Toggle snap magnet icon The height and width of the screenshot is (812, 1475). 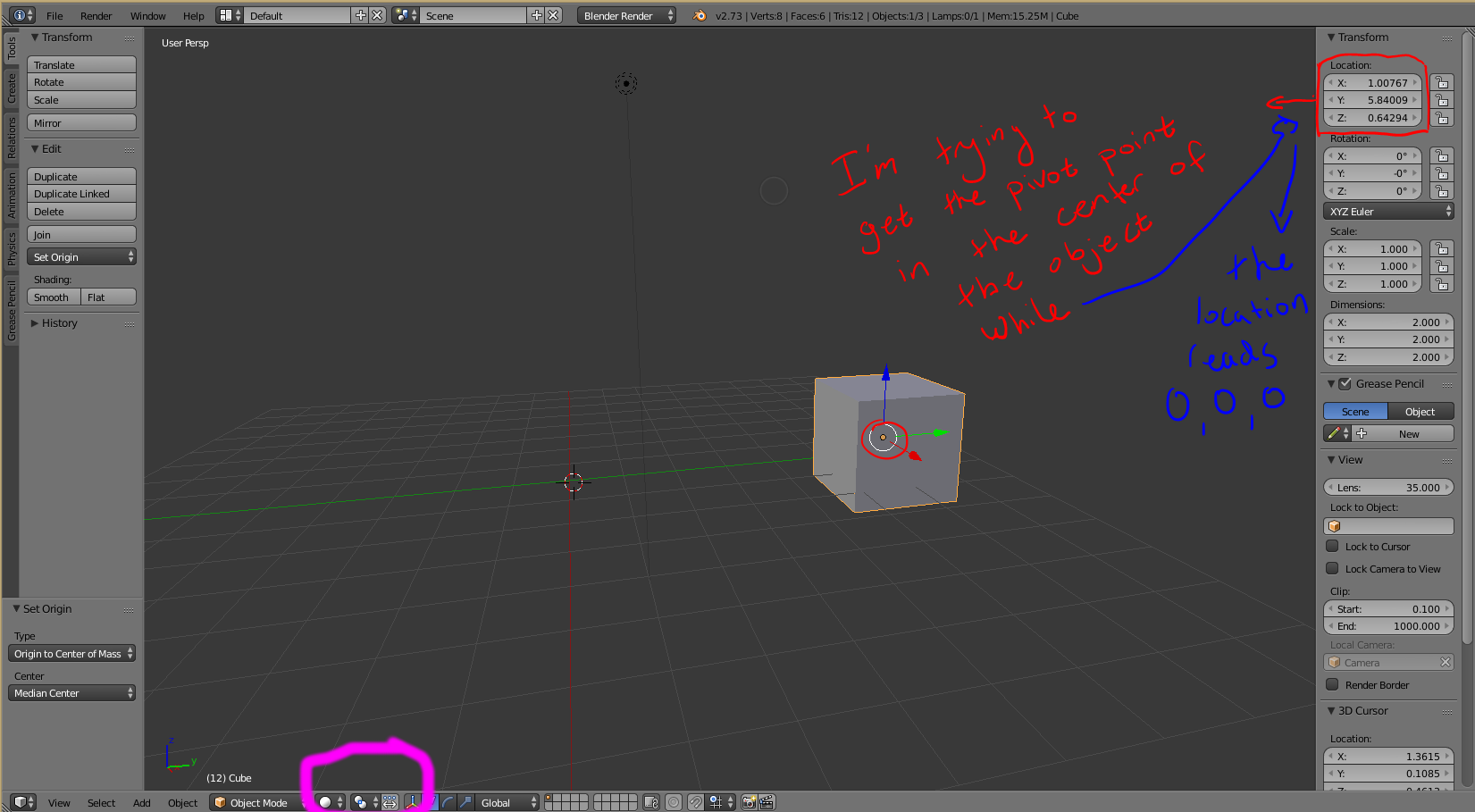coord(696,802)
